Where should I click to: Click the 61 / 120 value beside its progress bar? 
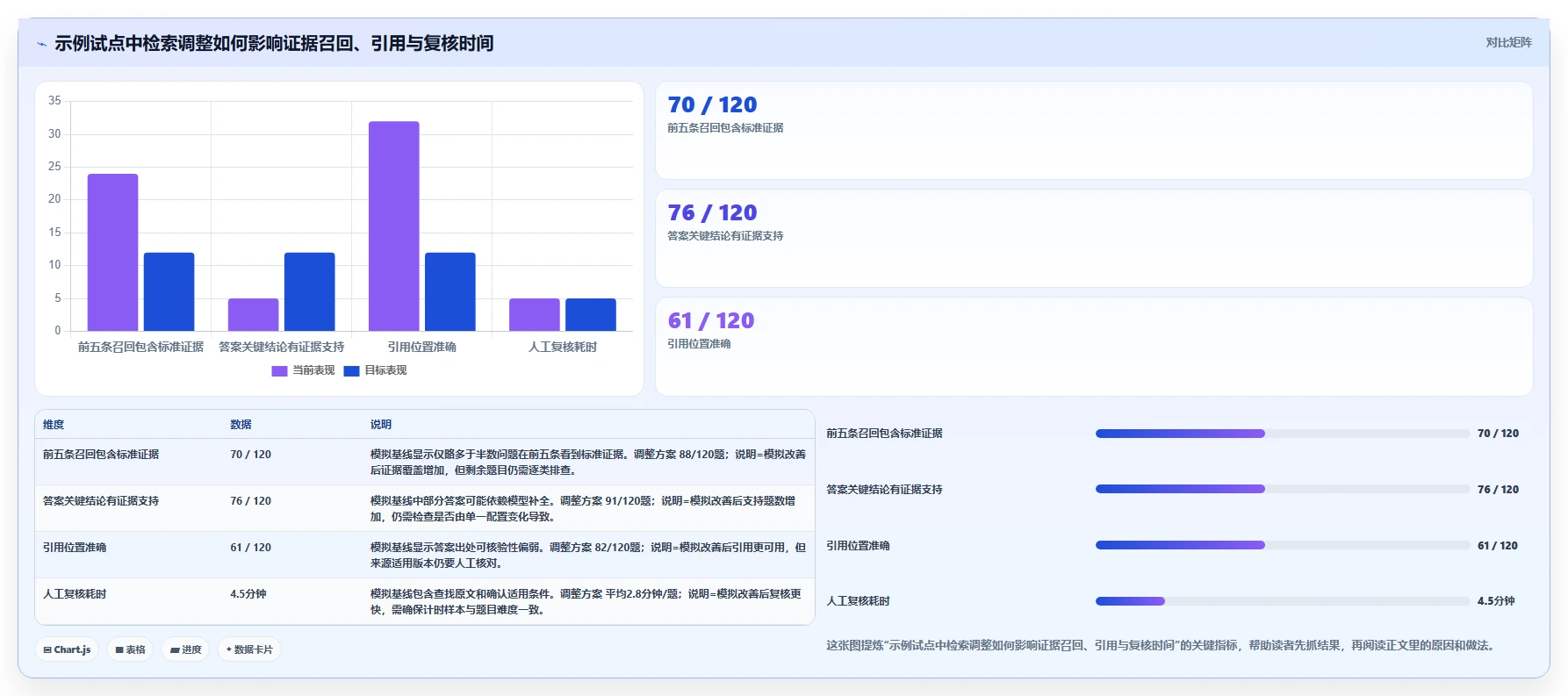point(1498,546)
